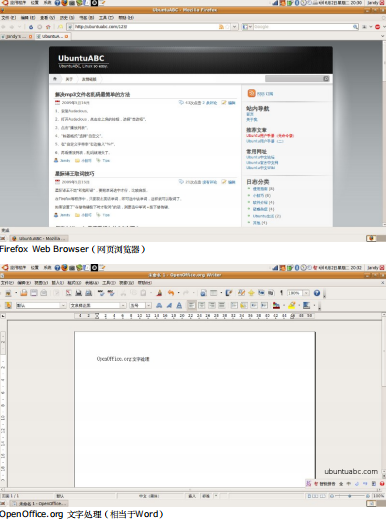Expand the paragraph style dropdown in Writer
The width and height of the screenshot is (386, 522).
point(63,305)
